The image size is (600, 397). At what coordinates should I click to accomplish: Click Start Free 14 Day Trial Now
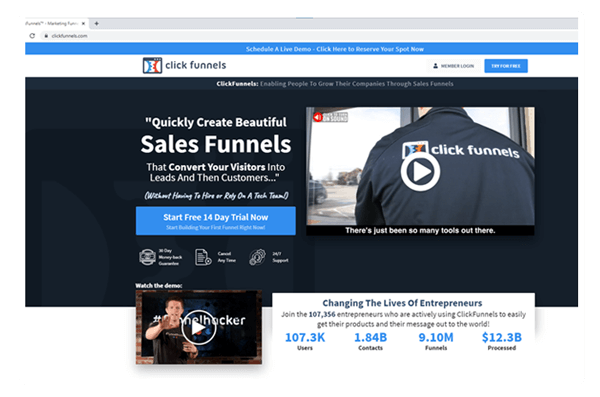click(x=216, y=221)
